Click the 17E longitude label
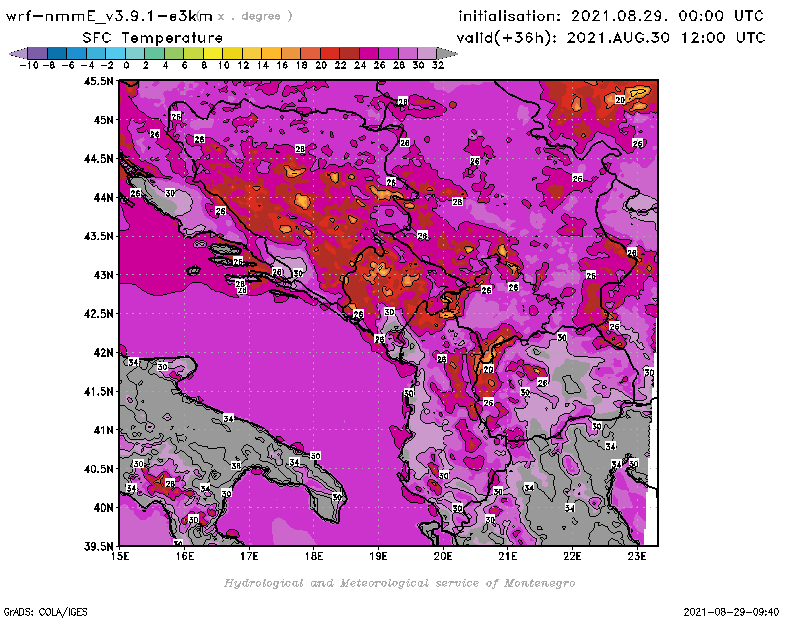Screen dimensions: 800x618 point(249,556)
